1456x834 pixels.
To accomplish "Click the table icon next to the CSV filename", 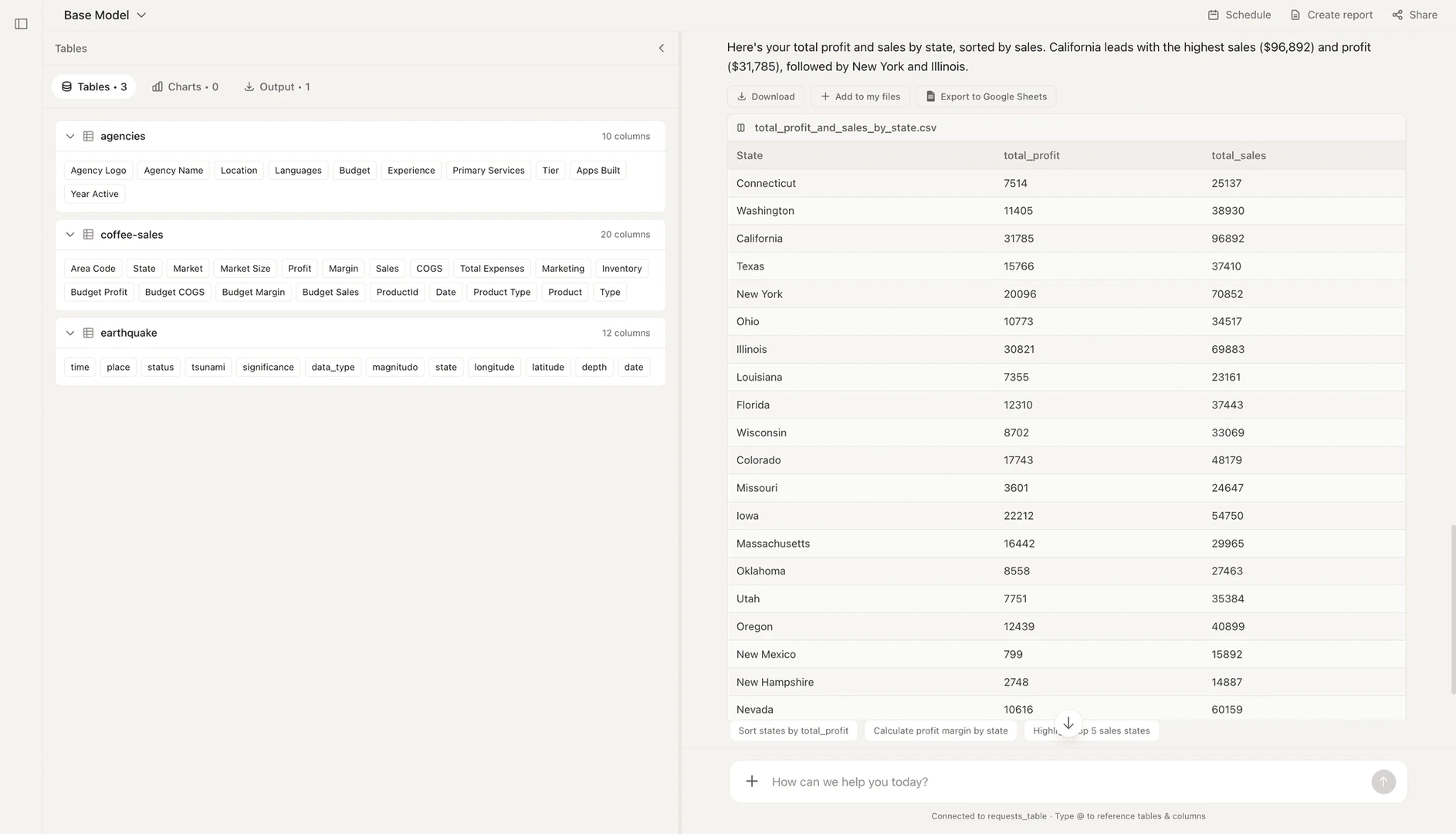I will pos(741,128).
